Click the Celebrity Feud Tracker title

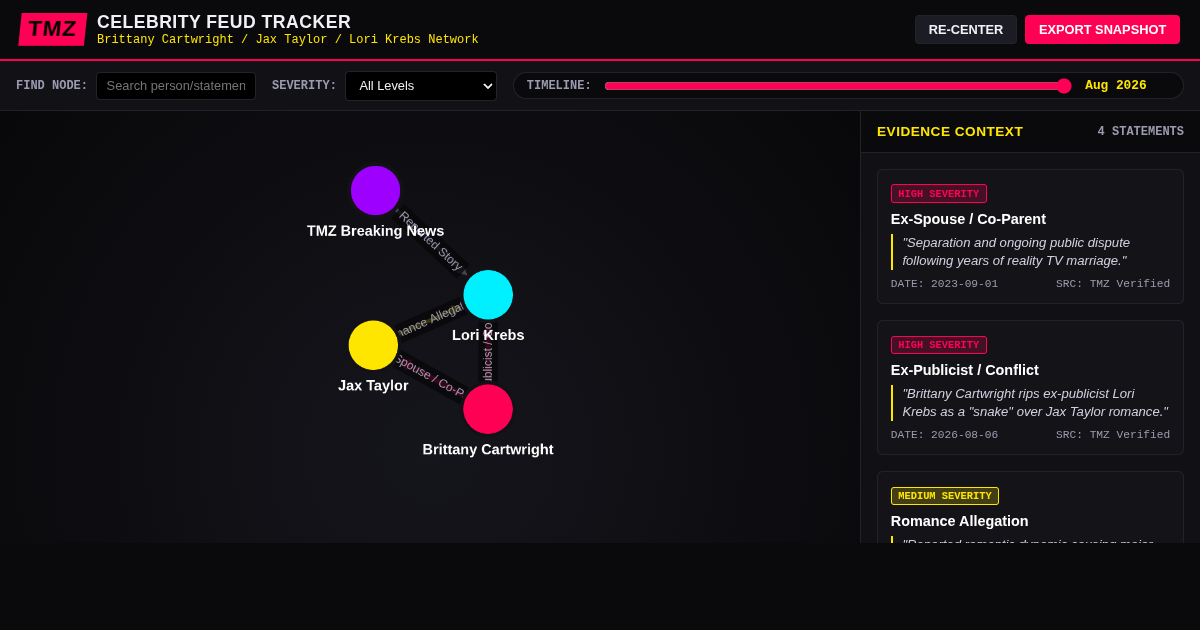tap(224, 22)
